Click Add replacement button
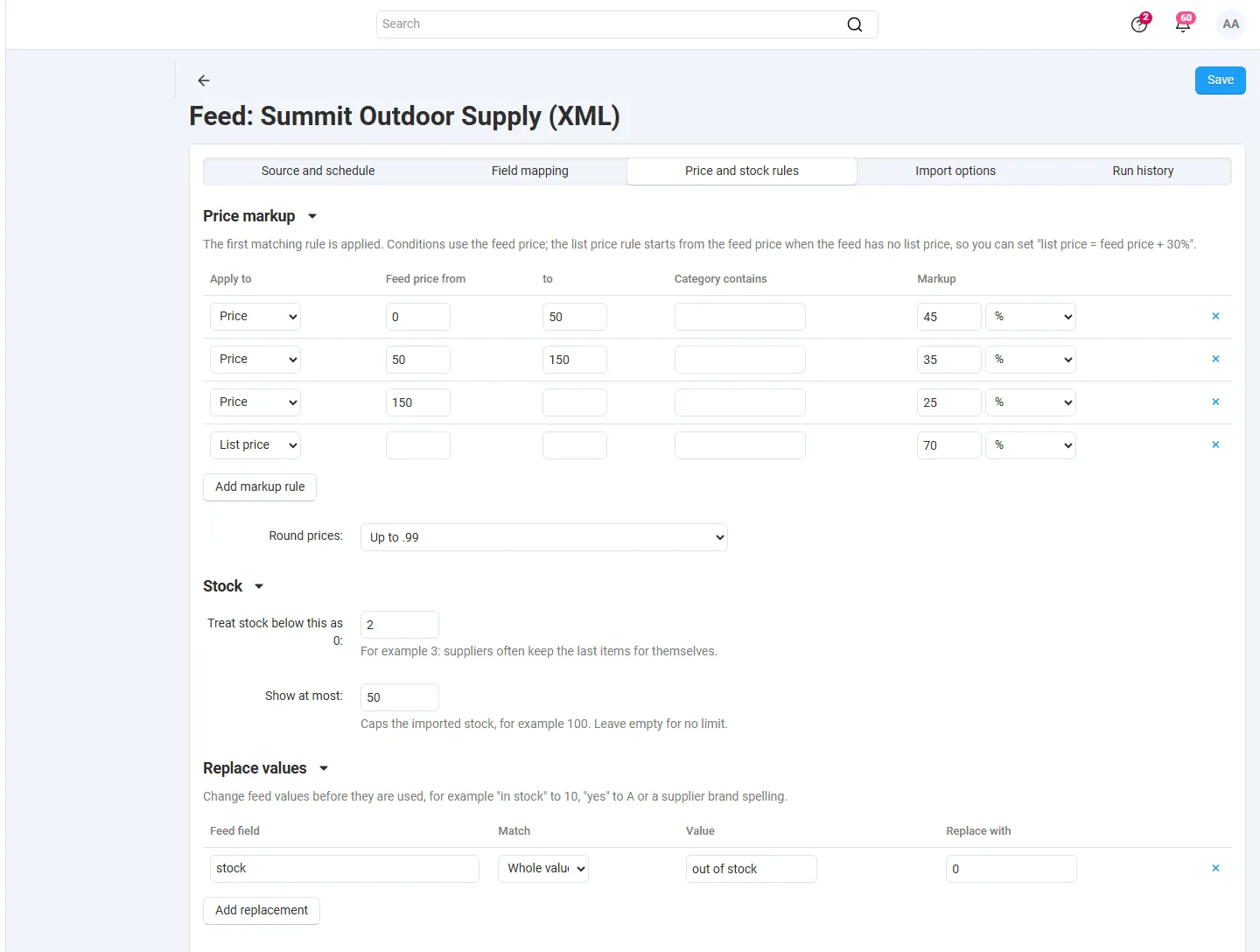 tap(262, 911)
